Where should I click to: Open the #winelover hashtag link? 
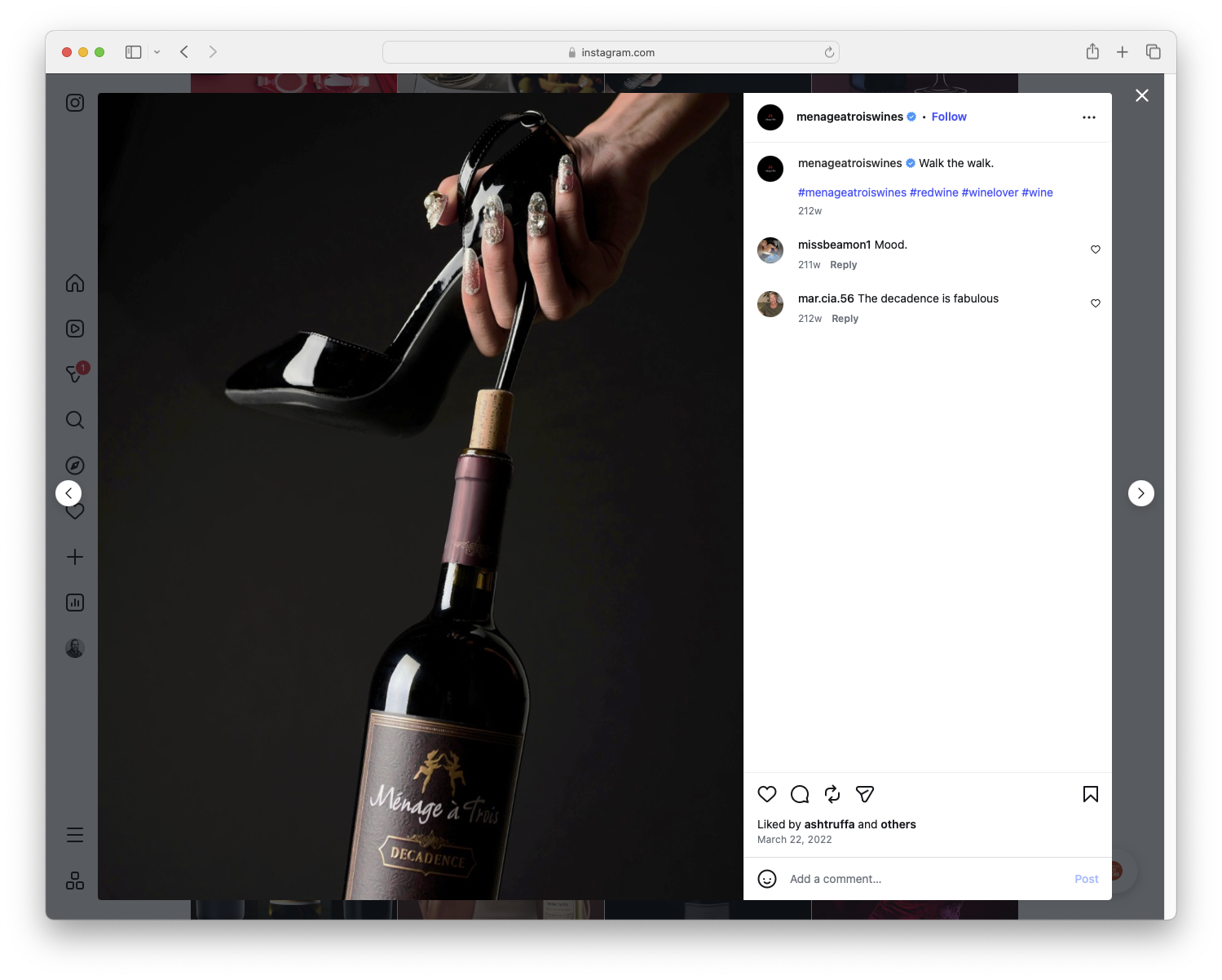(990, 192)
